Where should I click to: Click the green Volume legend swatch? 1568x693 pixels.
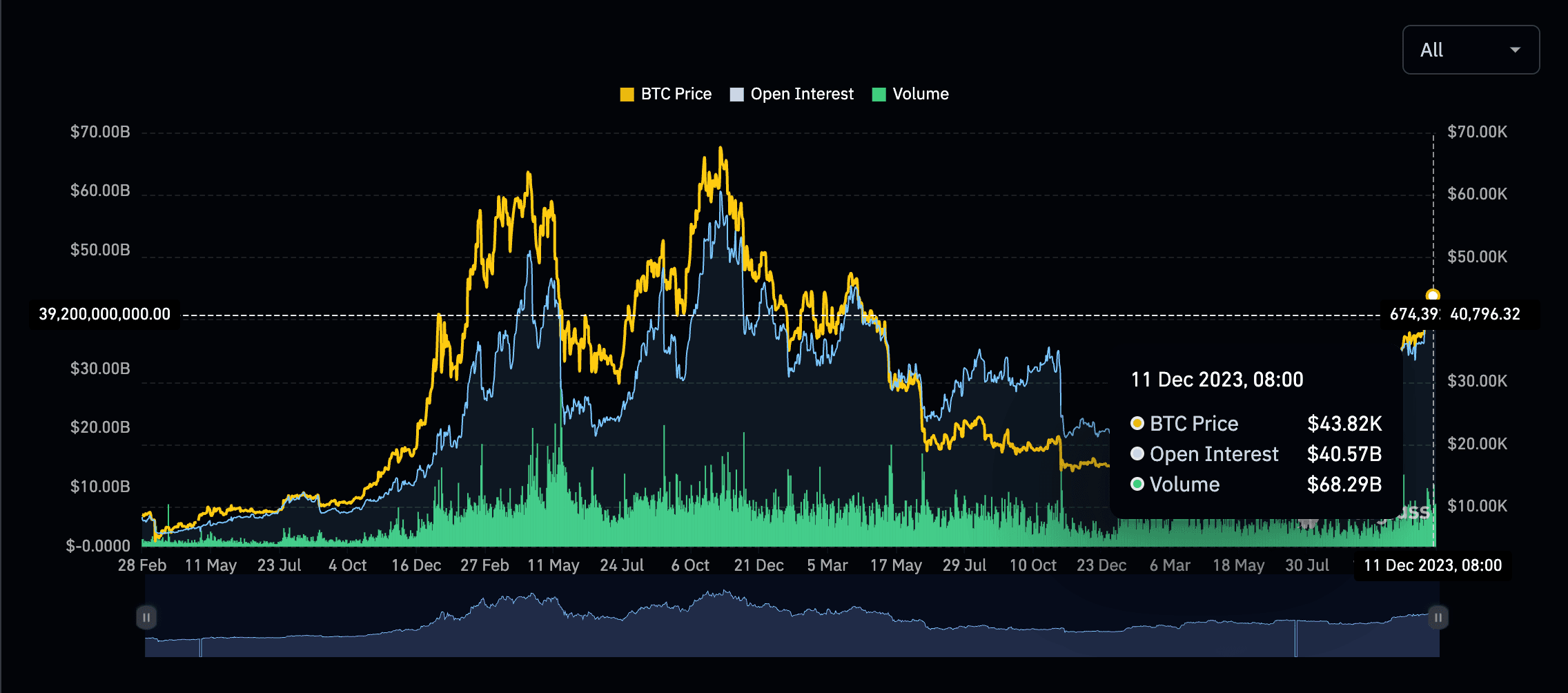tap(879, 95)
